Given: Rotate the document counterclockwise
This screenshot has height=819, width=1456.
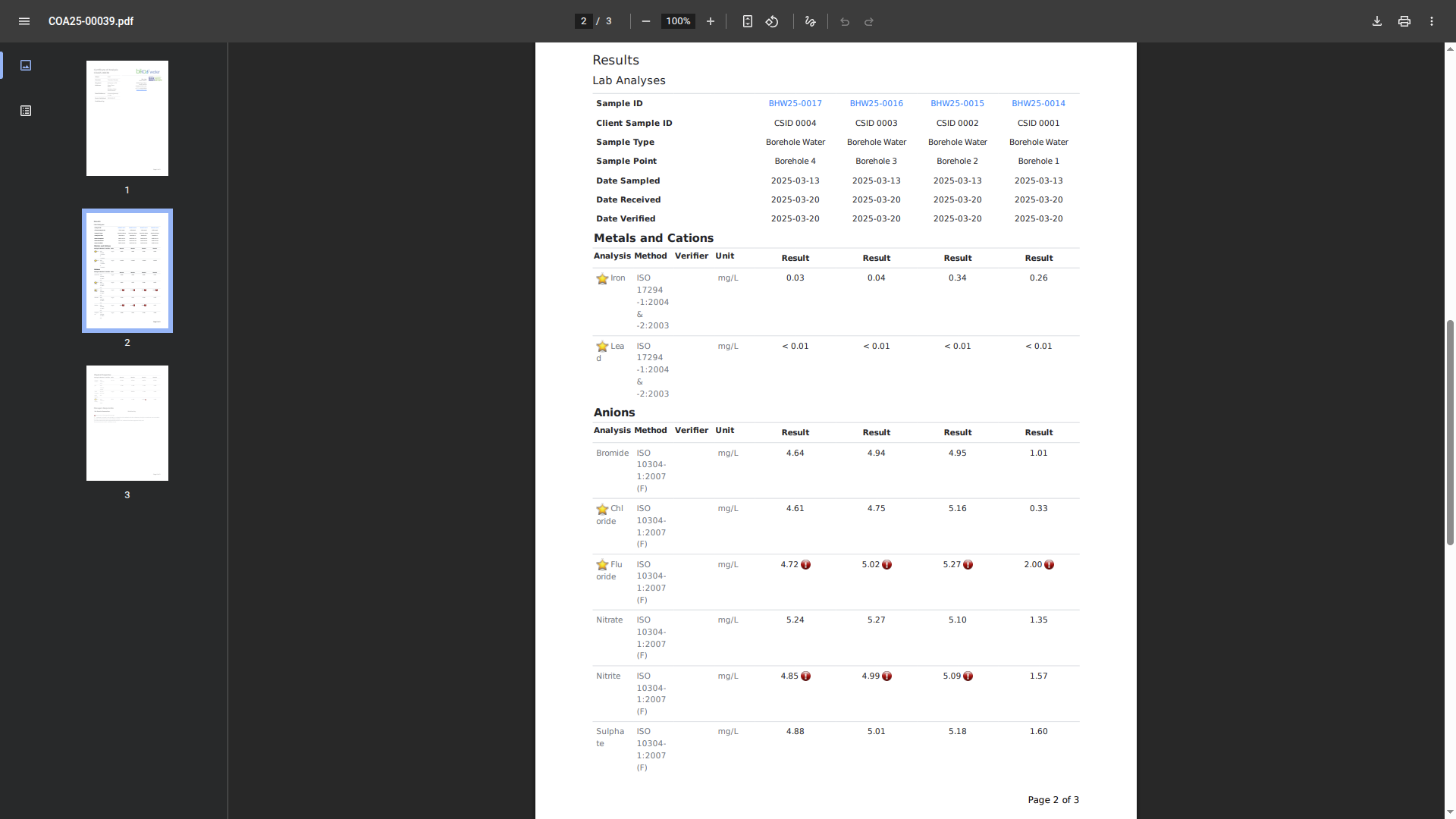Looking at the screenshot, I should [772, 21].
